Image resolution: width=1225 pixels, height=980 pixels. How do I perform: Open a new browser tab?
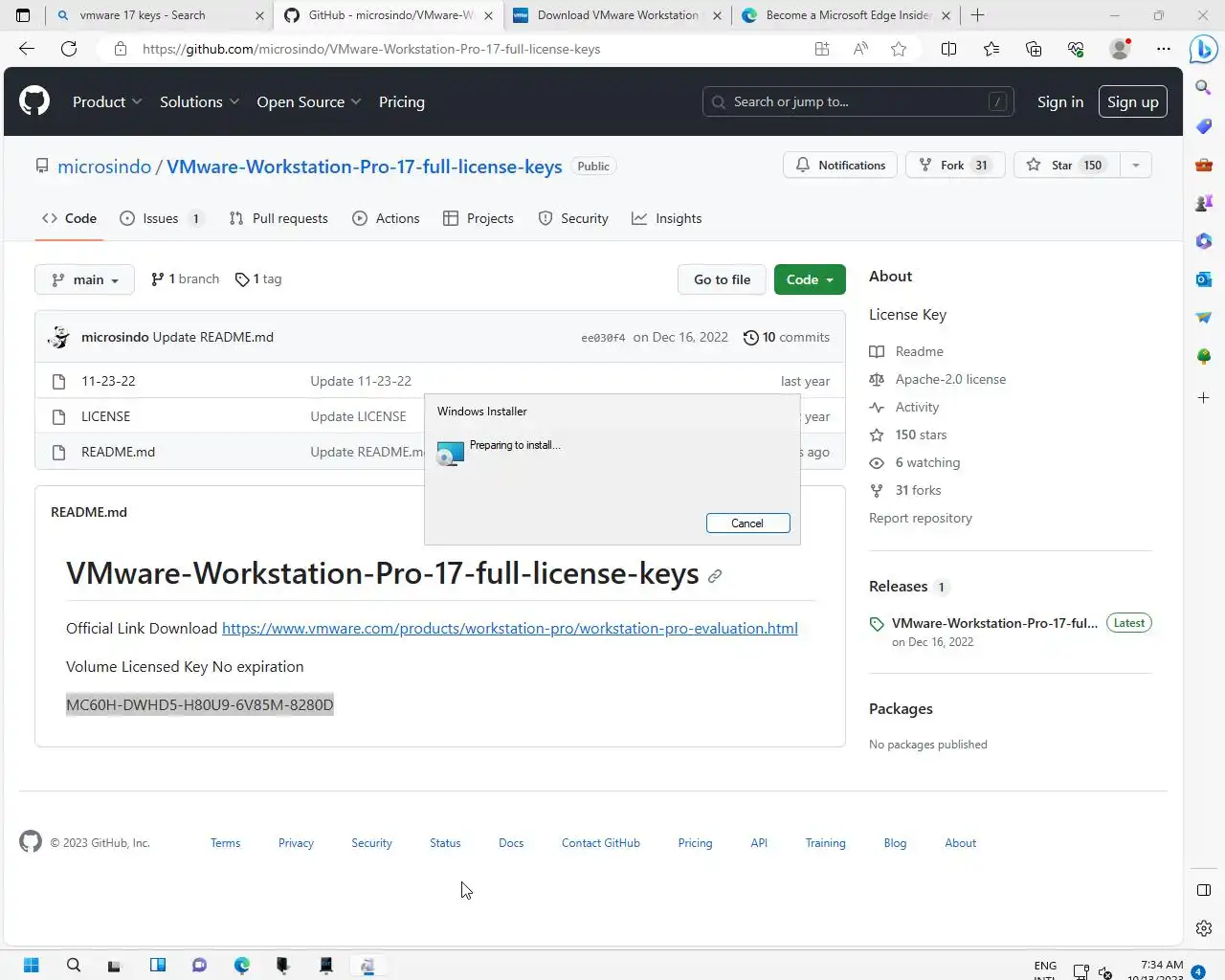(x=977, y=15)
